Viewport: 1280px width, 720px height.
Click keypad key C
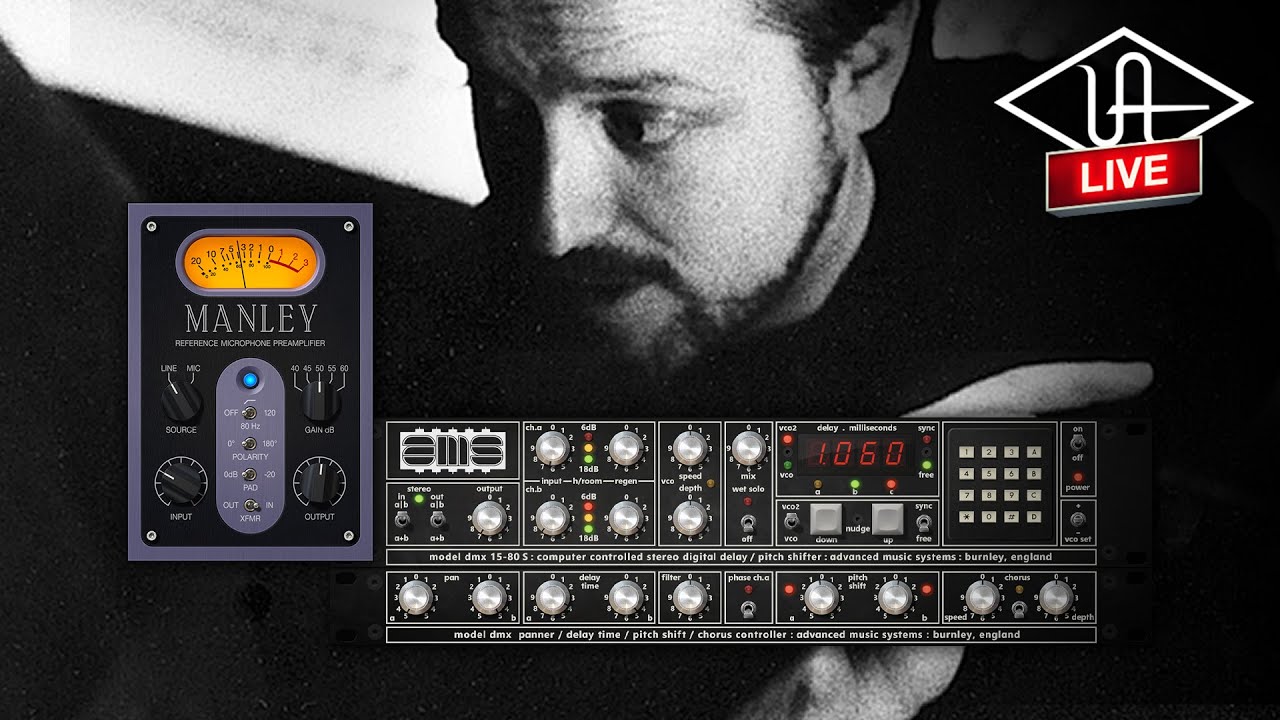click(x=1034, y=495)
